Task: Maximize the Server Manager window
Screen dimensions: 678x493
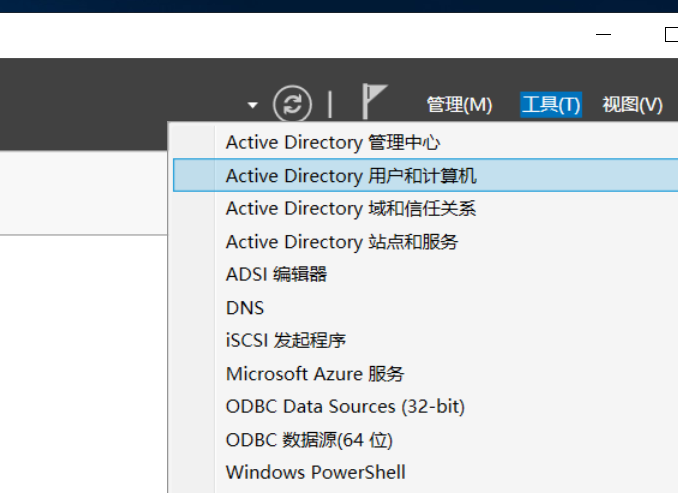Action: coord(671,34)
